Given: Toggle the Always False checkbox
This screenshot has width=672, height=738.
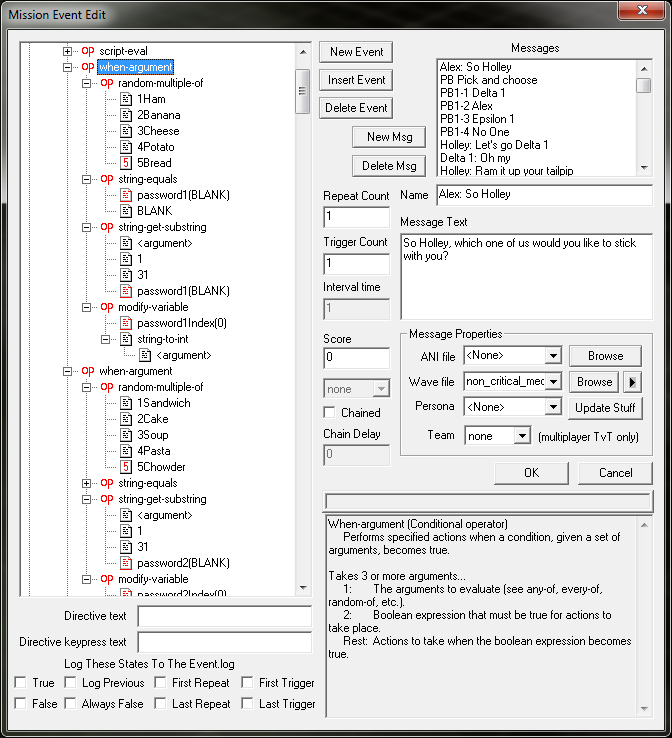Looking at the screenshot, I should (70, 704).
